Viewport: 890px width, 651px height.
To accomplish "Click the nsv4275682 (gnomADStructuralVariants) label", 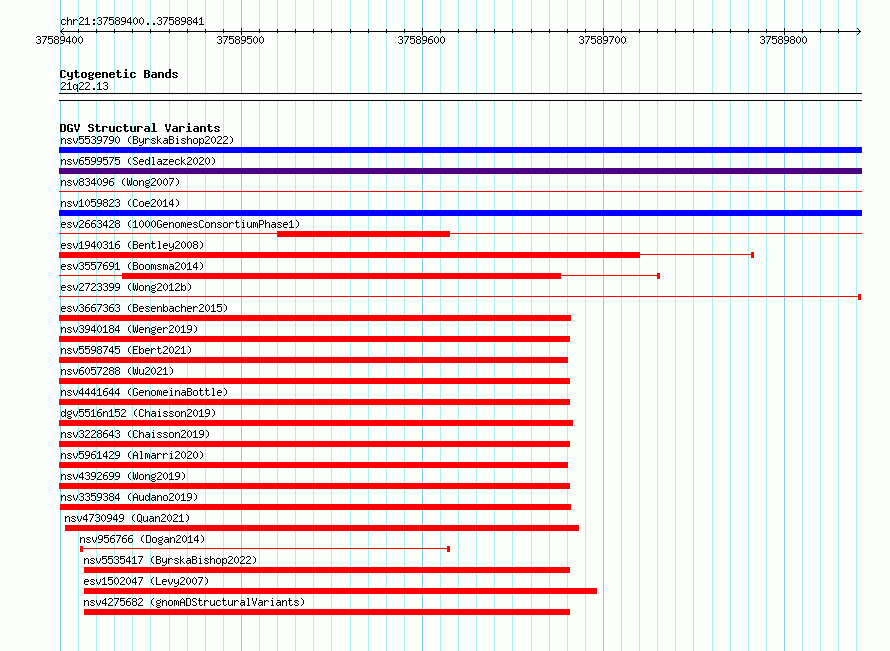I will (194, 602).
